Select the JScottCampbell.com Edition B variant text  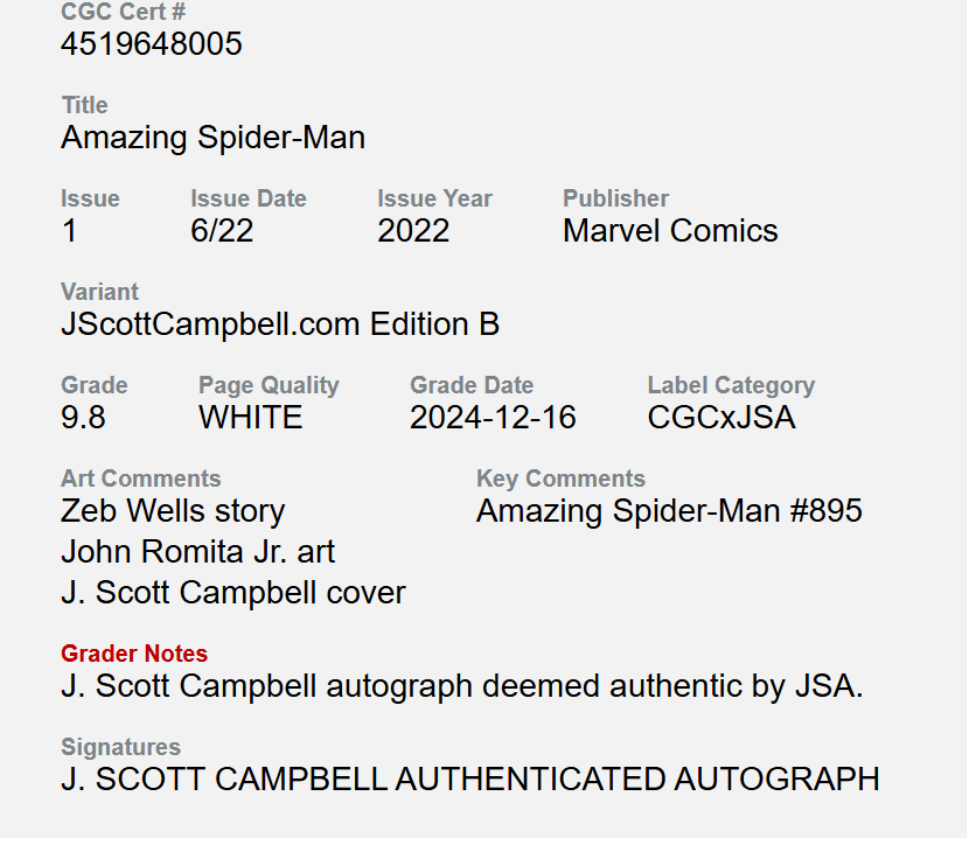(280, 325)
